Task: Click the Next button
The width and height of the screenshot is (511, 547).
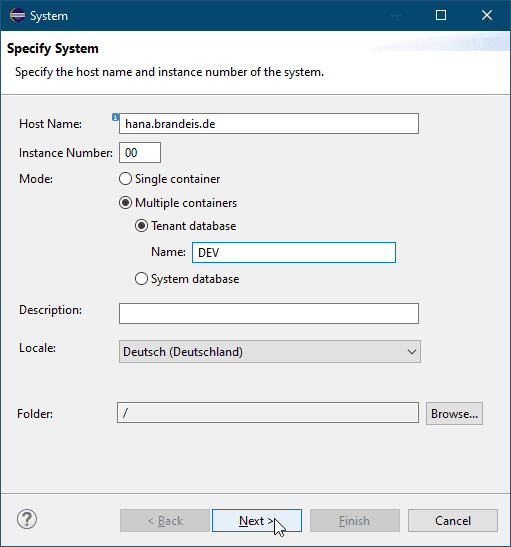Action: click(x=257, y=520)
